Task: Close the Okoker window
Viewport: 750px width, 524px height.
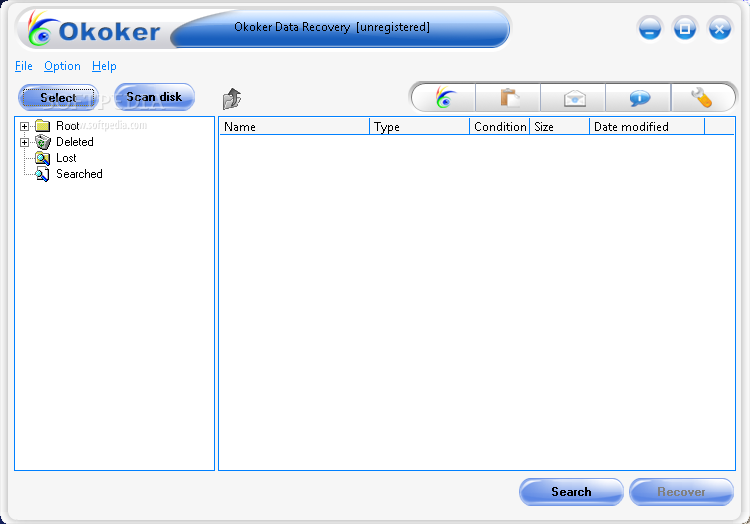Action: [719, 30]
